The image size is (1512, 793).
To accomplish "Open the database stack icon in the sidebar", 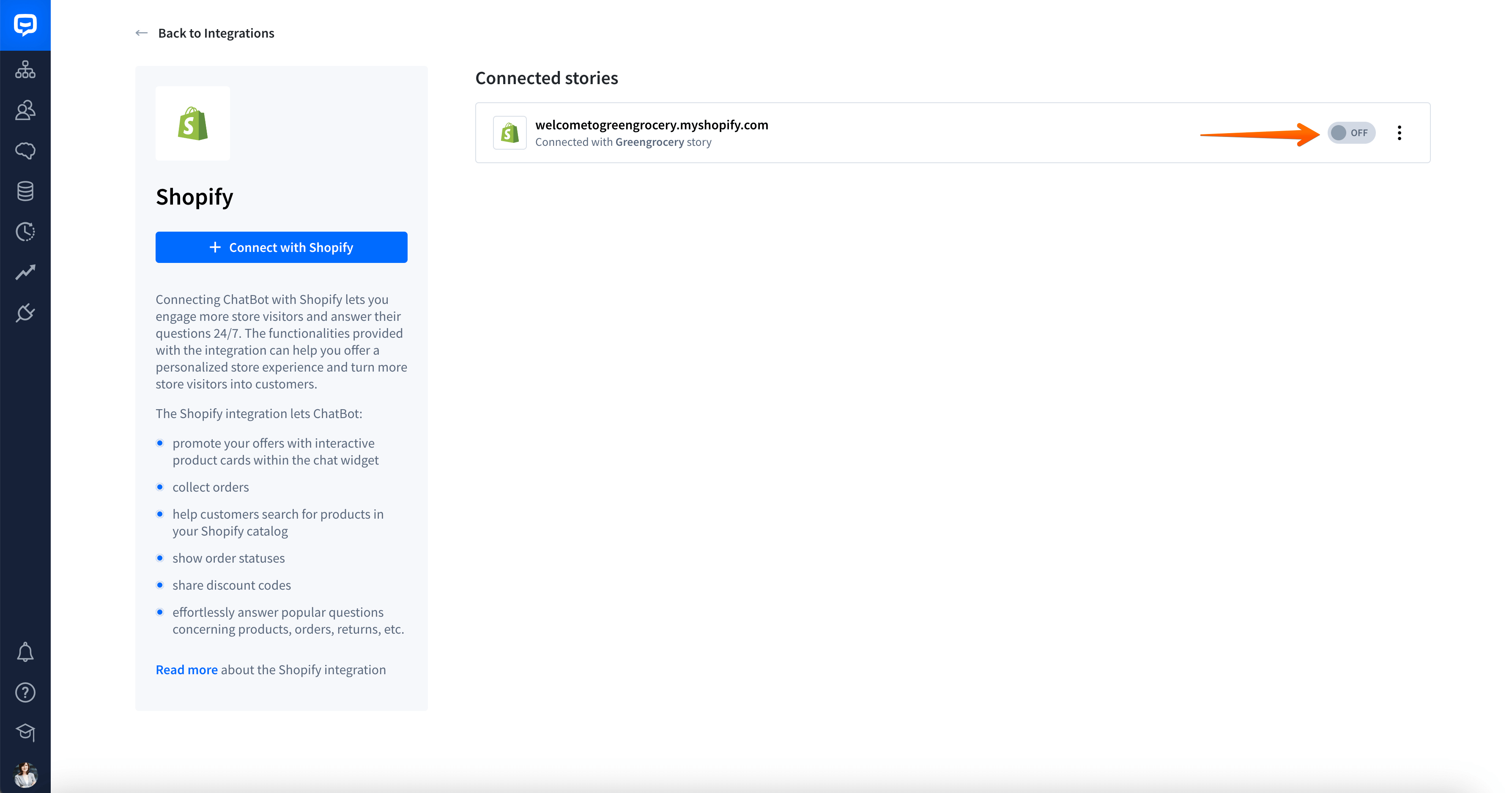I will click(x=25, y=191).
